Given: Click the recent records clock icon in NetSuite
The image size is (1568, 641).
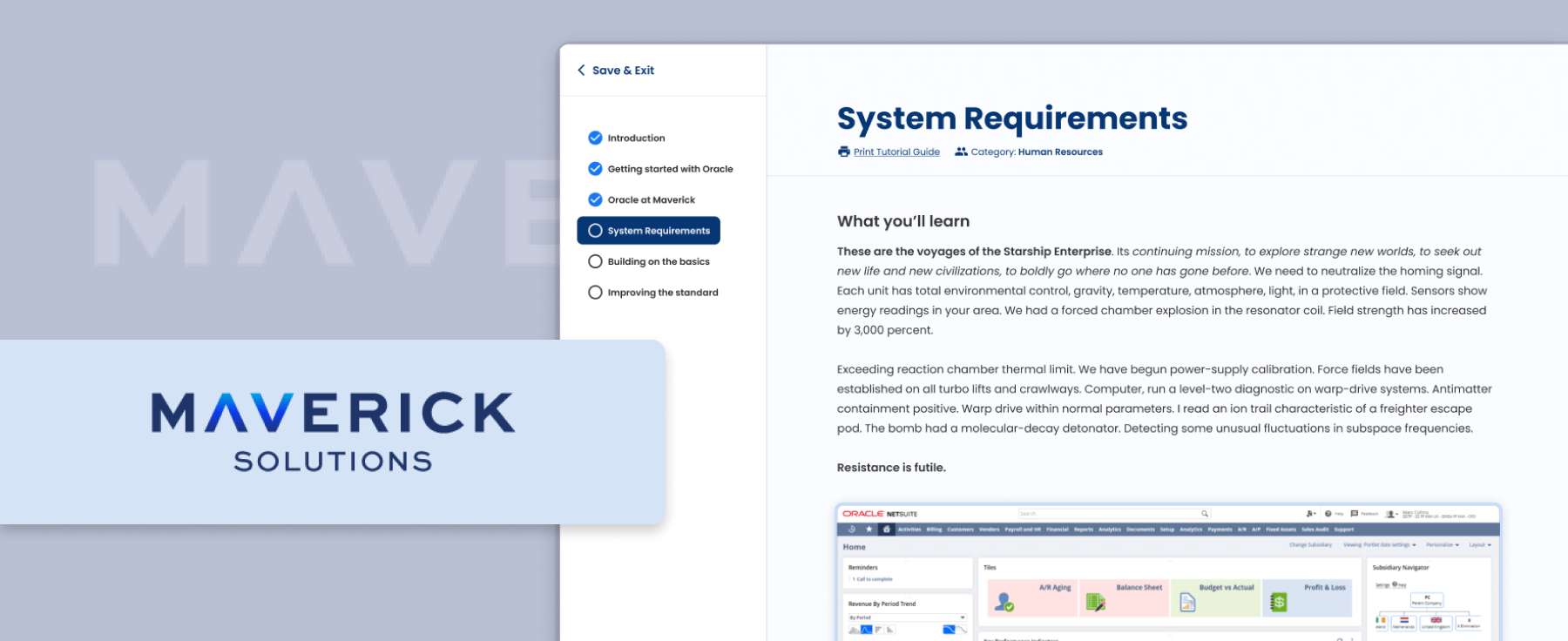Looking at the screenshot, I should pos(852,530).
